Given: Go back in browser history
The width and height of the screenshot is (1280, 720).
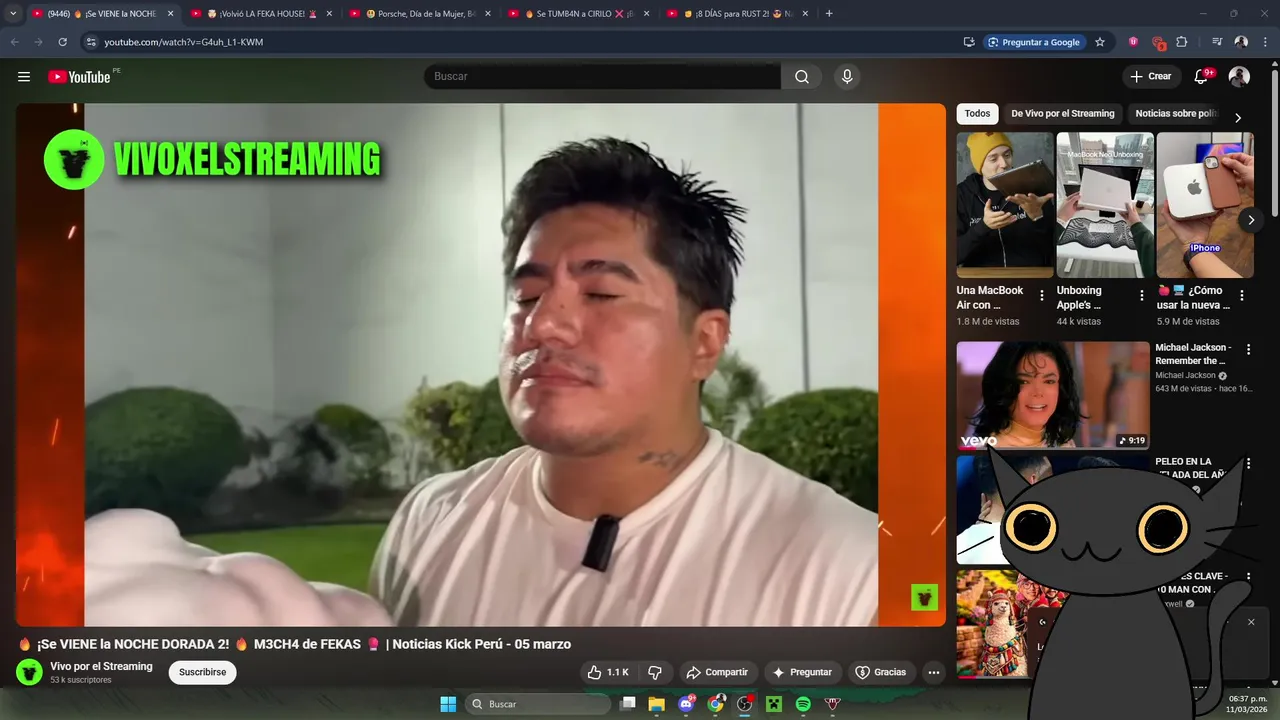Looking at the screenshot, I should coord(14,42).
